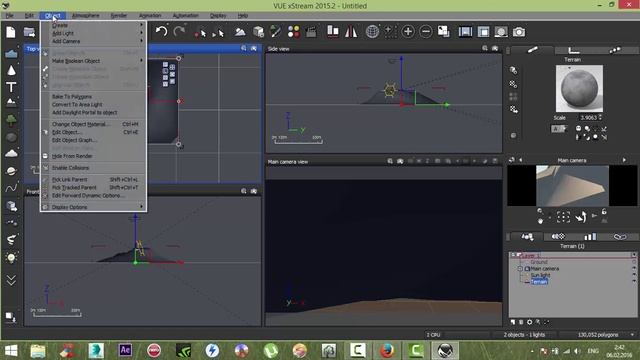Viewport: 640px width, 360px height.
Task: Open the Create submenu entry
Action: [x=93, y=25]
